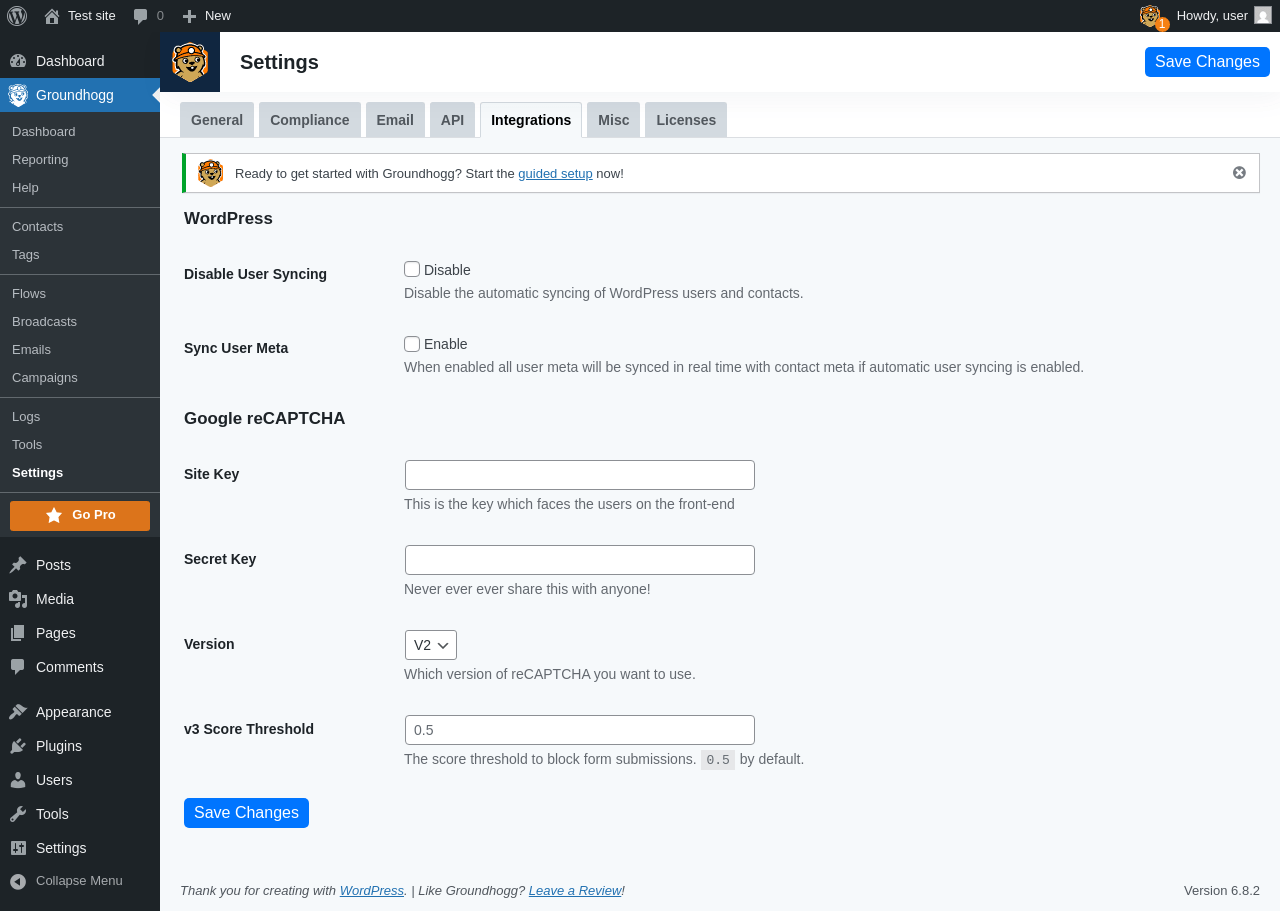Click the Users person icon
Image resolution: width=1280 pixels, height=911 pixels.
point(18,780)
